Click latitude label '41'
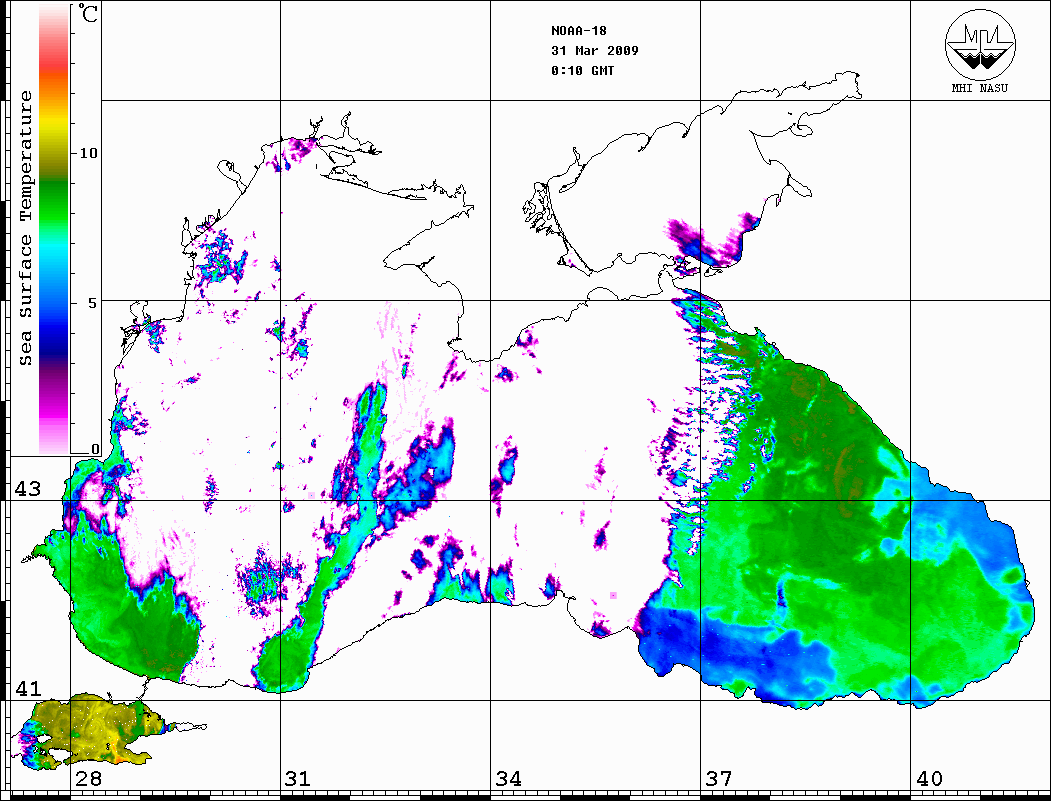This screenshot has height=801, width=1051. [28, 688]
